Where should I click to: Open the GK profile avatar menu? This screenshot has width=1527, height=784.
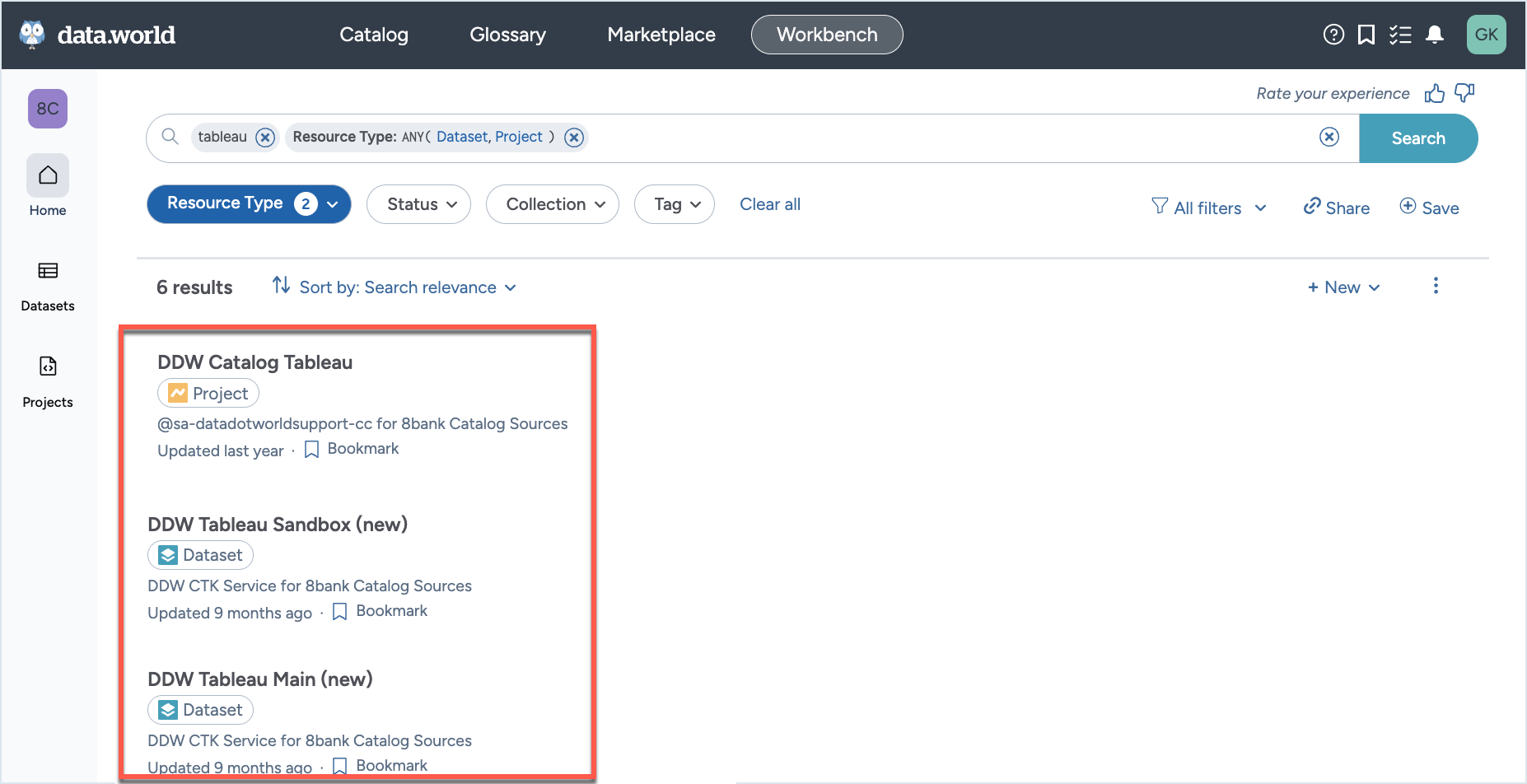[1487, 34]
